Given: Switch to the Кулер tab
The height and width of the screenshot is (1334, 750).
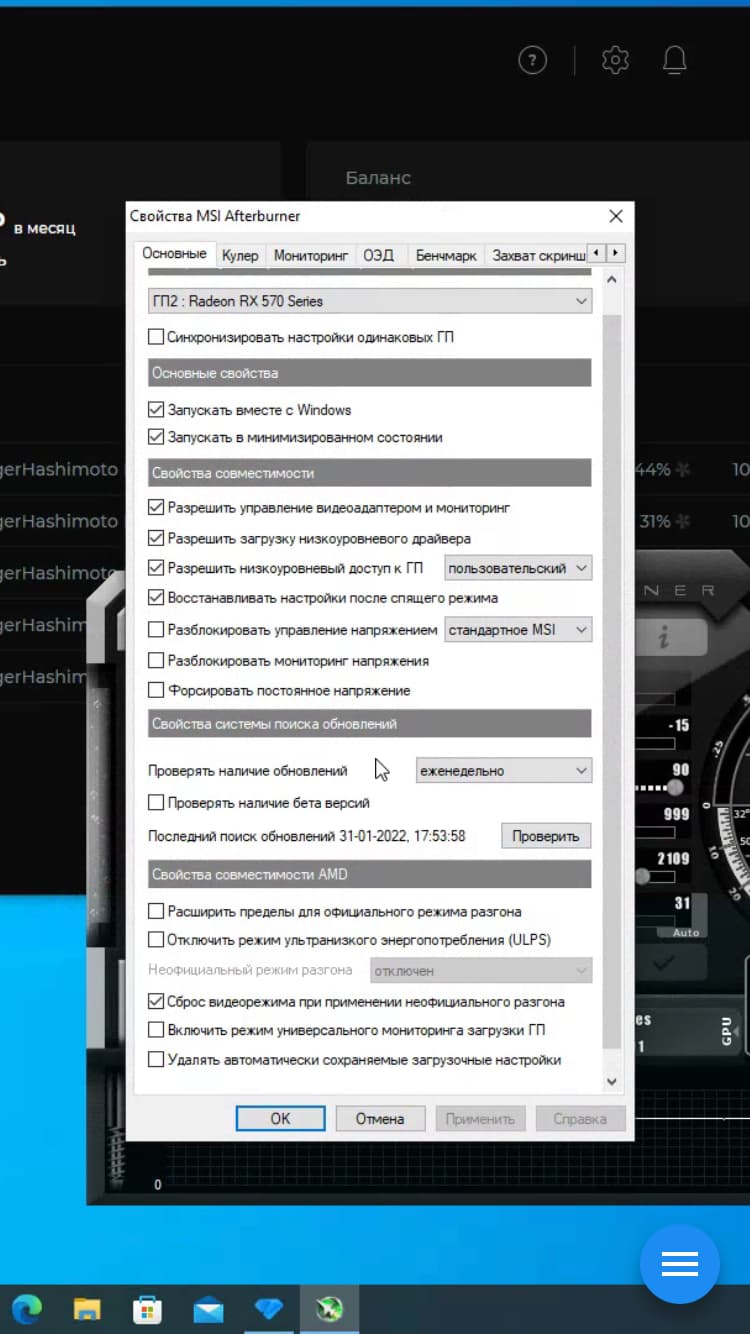Looking at the screenshot, I should point(240,256).
